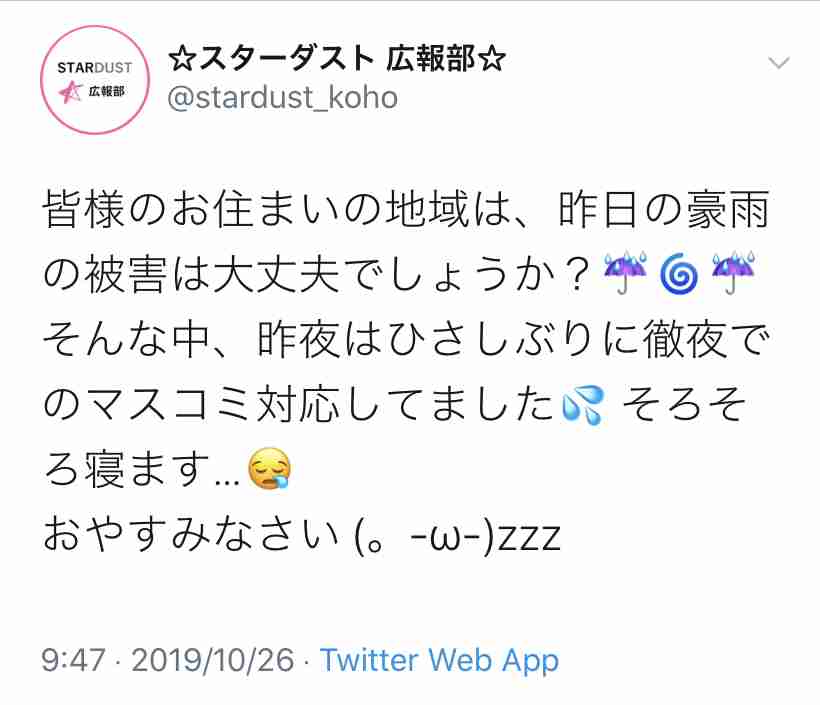Viewport: 820px width, 705px height.
Task: Click the first purple umbrella emoji
Action: click(x=625, y=273)
